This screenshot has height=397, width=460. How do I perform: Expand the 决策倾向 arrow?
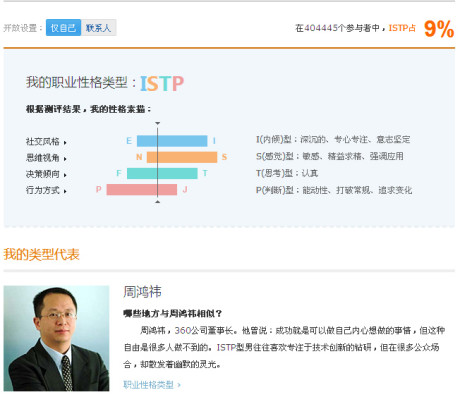[65, 175]
